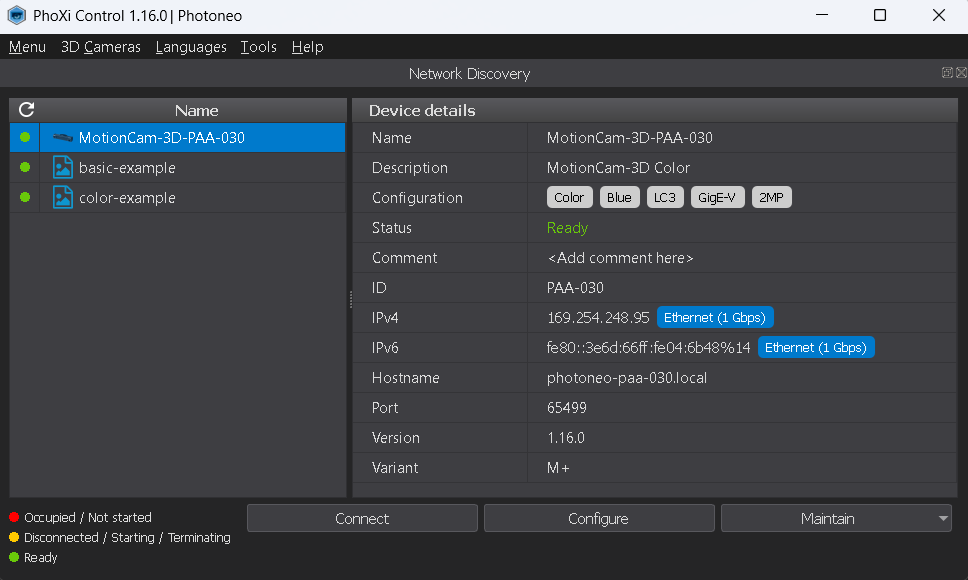Select color-example in the device list
The width and height of the screenshot is (968, 580).
coord(177,198)
